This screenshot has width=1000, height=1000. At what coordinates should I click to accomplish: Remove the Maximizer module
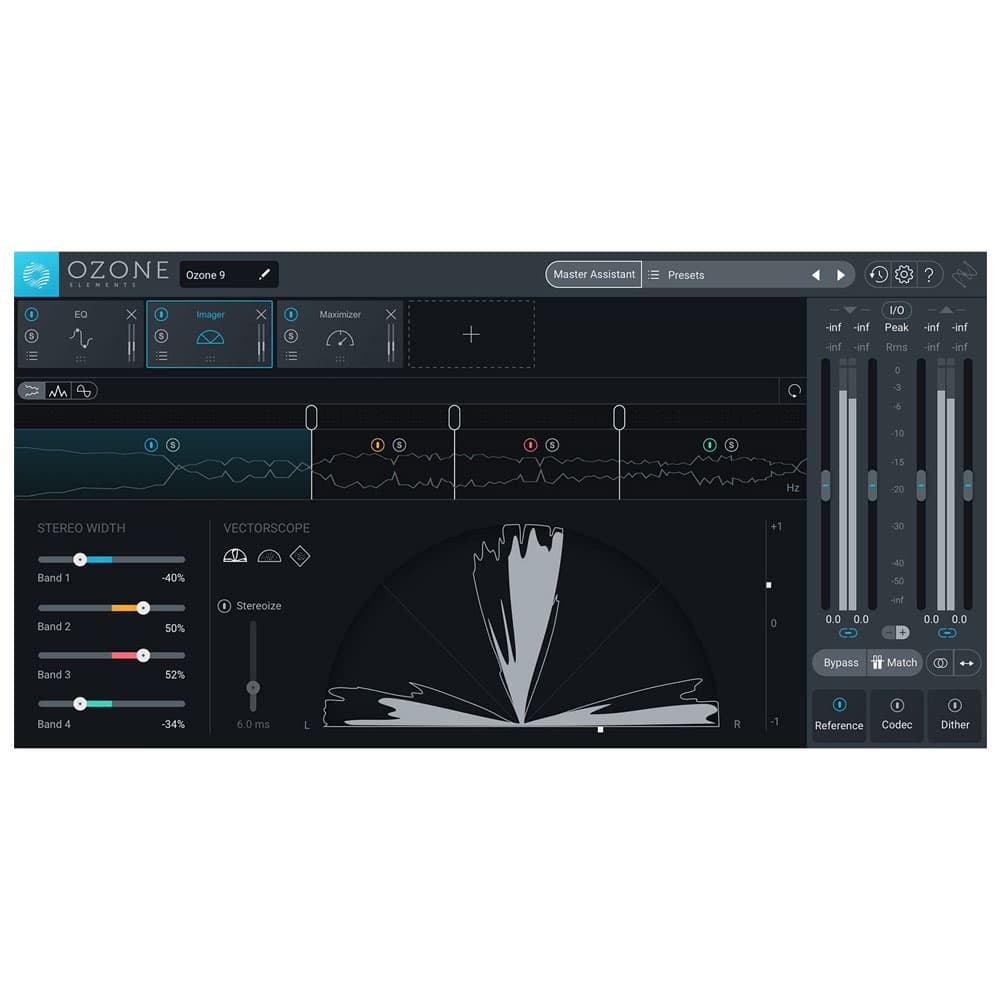[391, 314]
